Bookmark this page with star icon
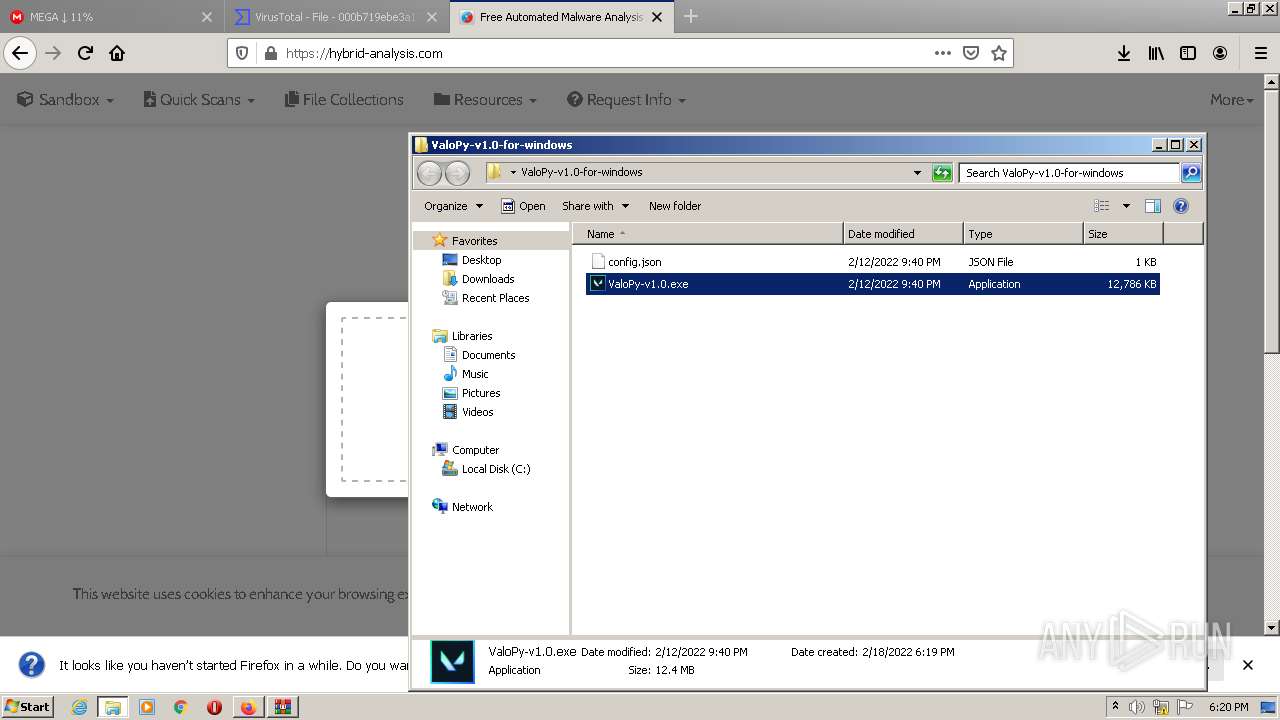The width and height of the screenshot is (1280, 720). 998,53
